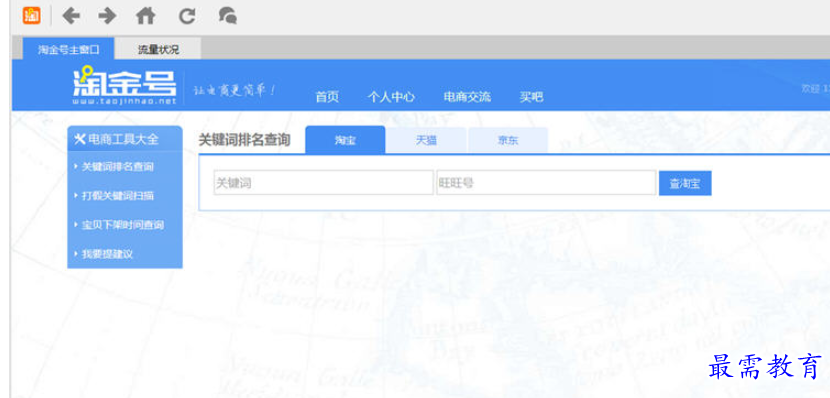Select the 淘宝 platform tab
The image size is (830, 398).
(345, 140)
